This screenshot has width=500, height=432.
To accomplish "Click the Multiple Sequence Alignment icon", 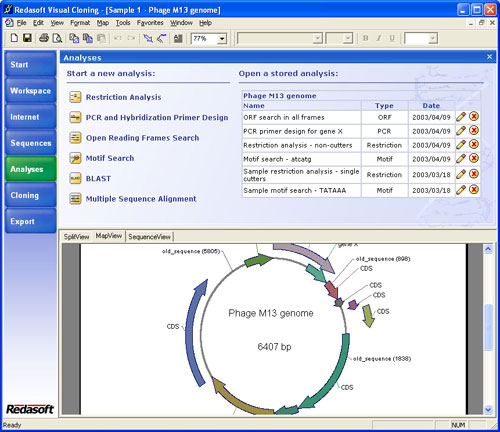I will 75,199.
